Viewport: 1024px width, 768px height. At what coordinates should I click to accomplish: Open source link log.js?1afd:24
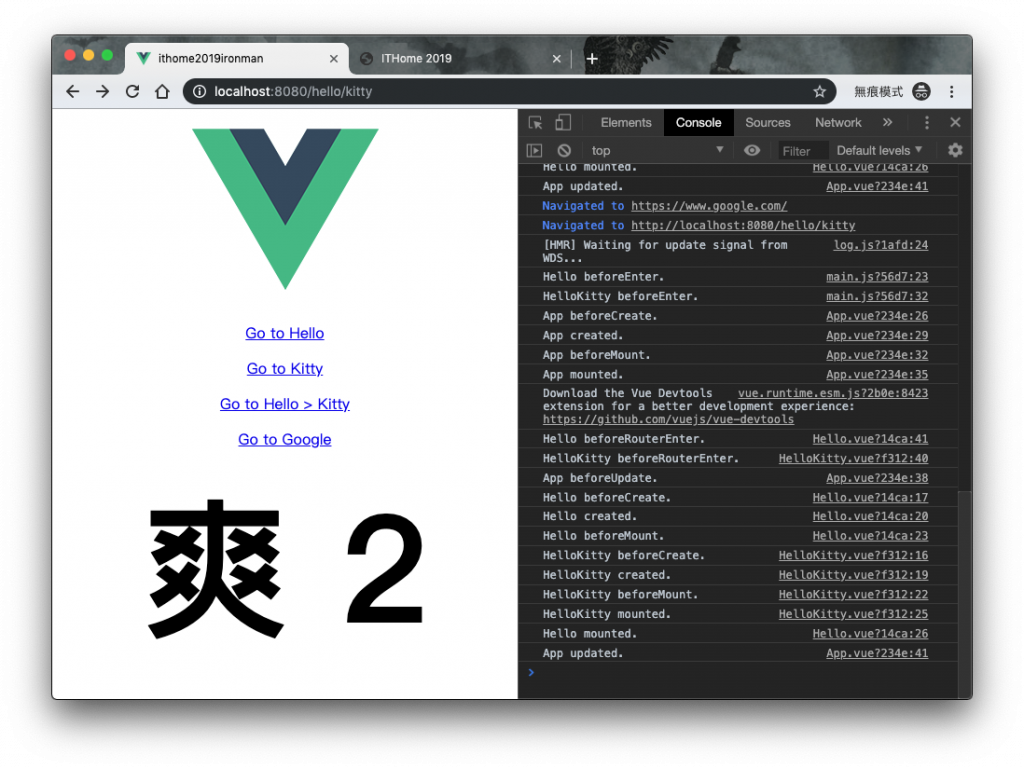point(880,245)
